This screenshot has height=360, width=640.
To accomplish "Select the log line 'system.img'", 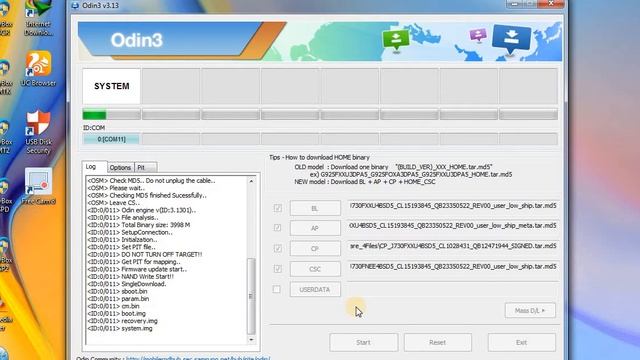I will (120, 328).
